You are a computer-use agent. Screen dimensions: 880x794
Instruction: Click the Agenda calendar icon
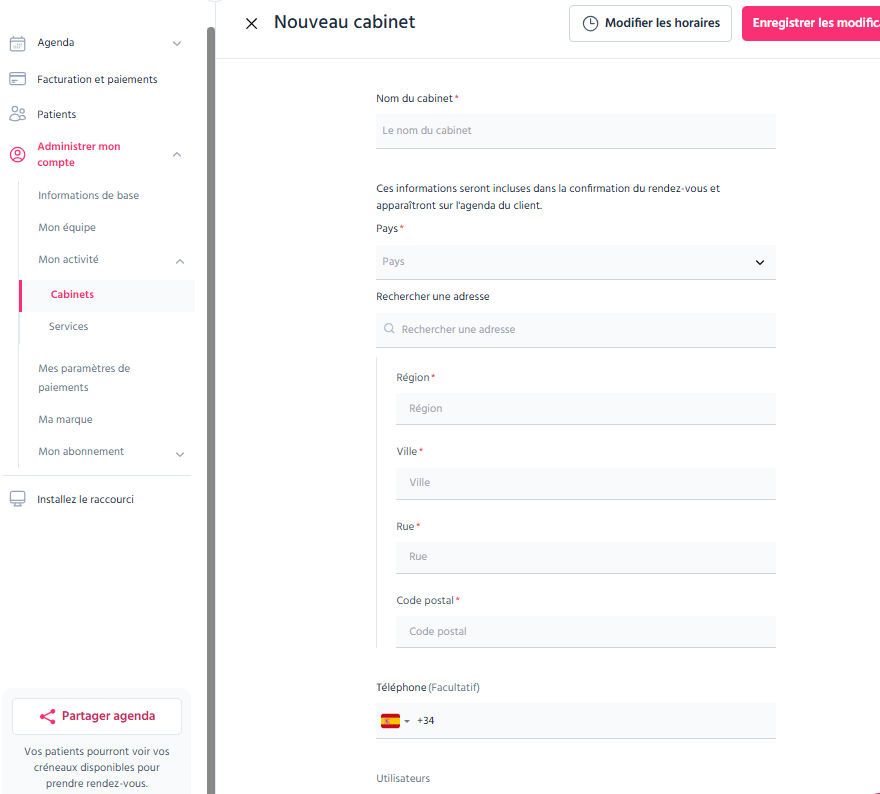click(17, 43)
